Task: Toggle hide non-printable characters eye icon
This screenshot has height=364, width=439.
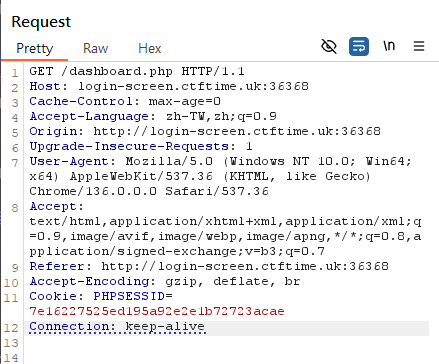Action: 329,46
